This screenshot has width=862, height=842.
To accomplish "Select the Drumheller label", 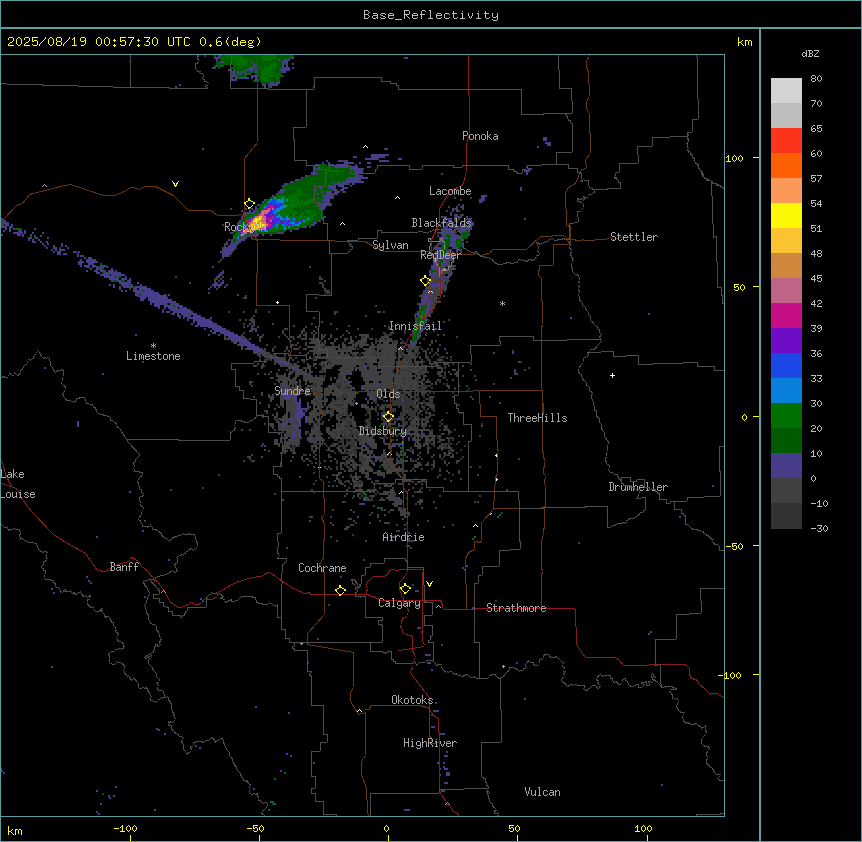I will [638, 487].
